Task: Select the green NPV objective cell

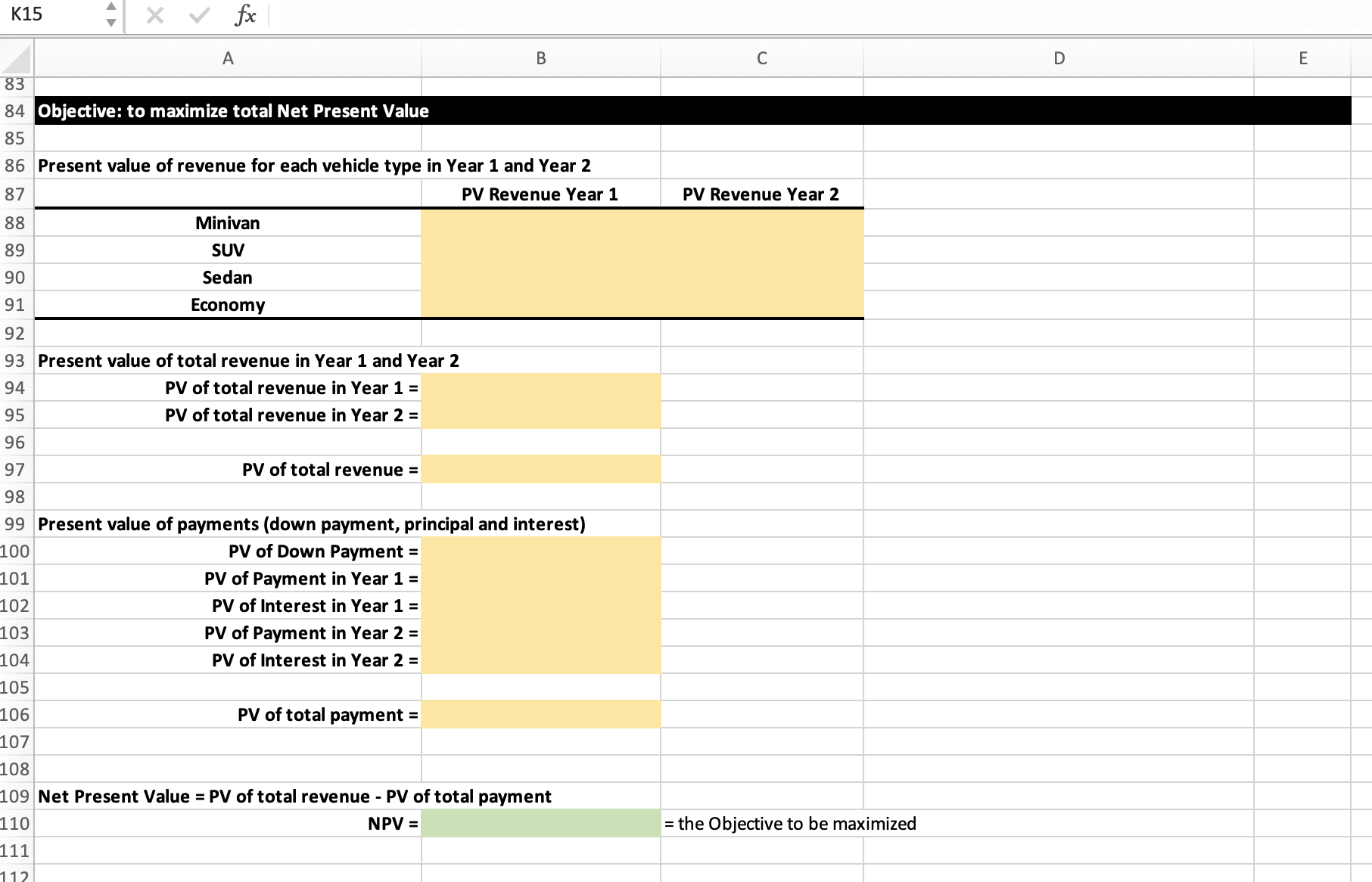Action: point(541,824)
